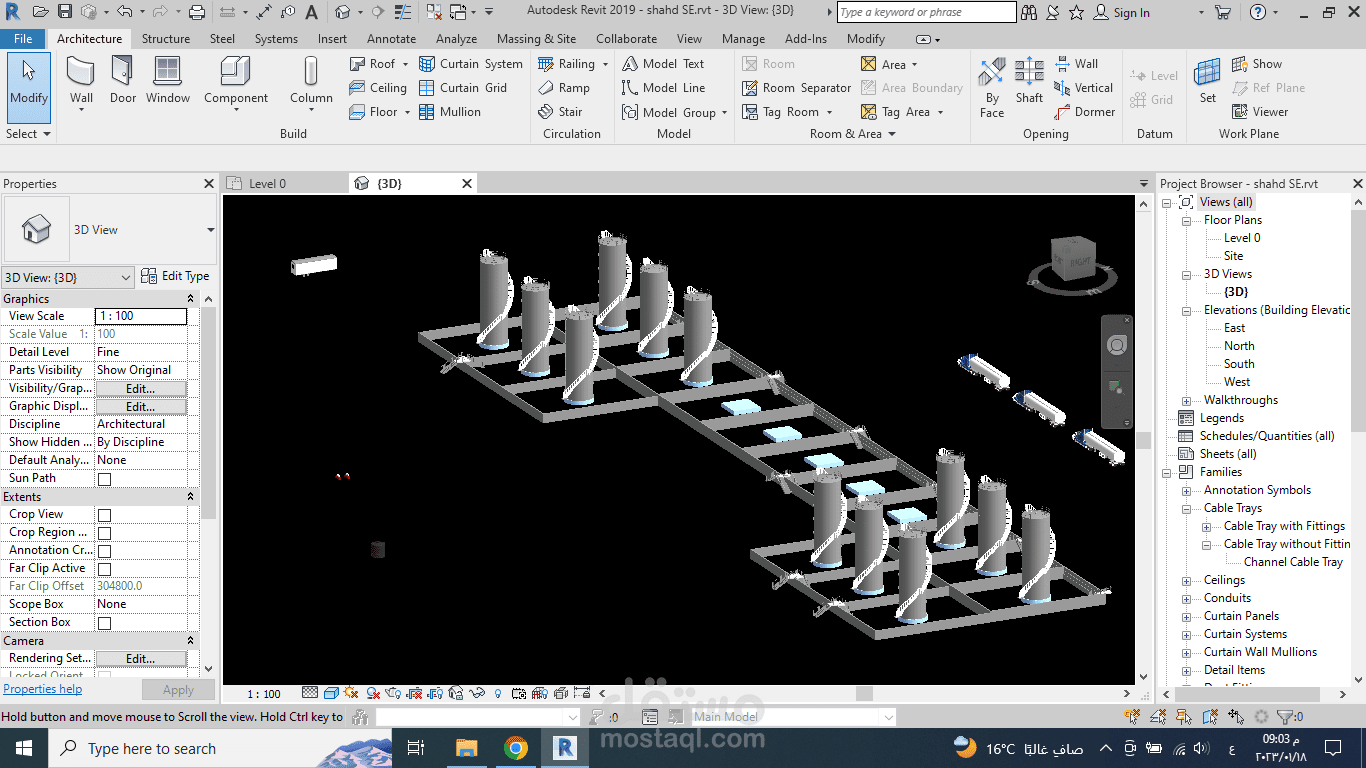
Task: Expand the Cable Tray with Fittings node
Action: pyautogui.click(x=1206, y=526)
